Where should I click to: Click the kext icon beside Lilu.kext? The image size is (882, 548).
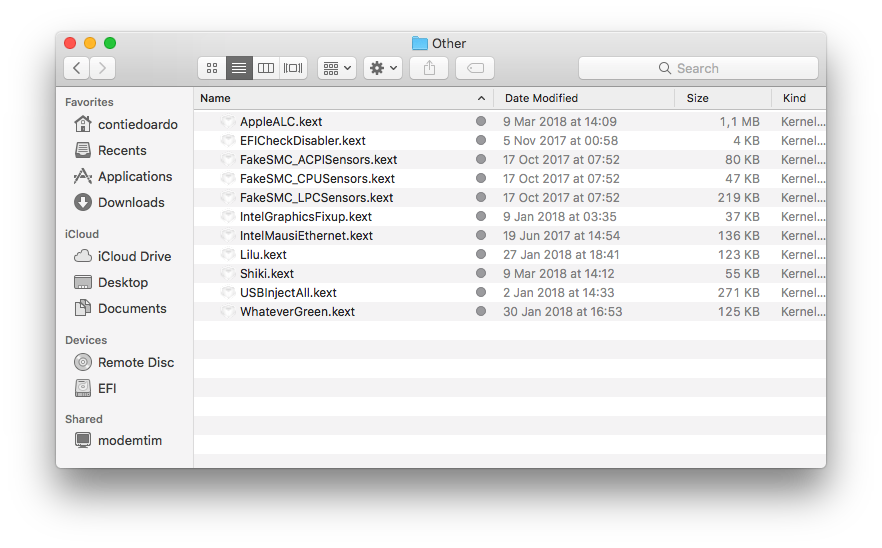click(x=227, y=255)
